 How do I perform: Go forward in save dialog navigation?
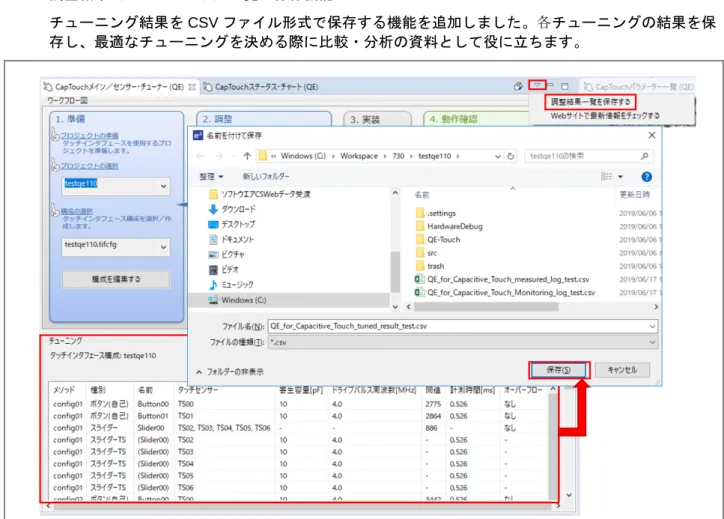click(219, 156)
